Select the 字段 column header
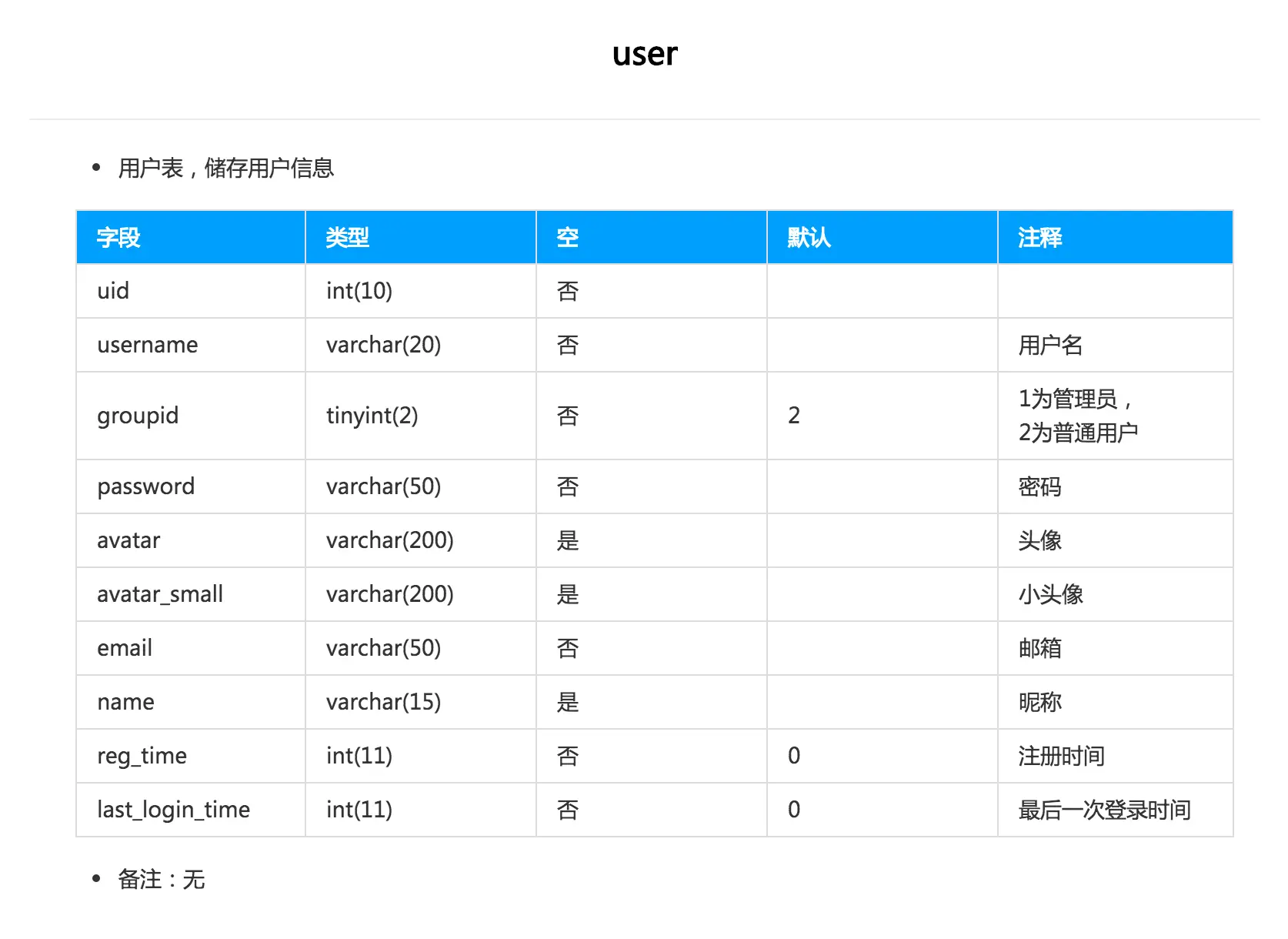 (x=118, y=237)
